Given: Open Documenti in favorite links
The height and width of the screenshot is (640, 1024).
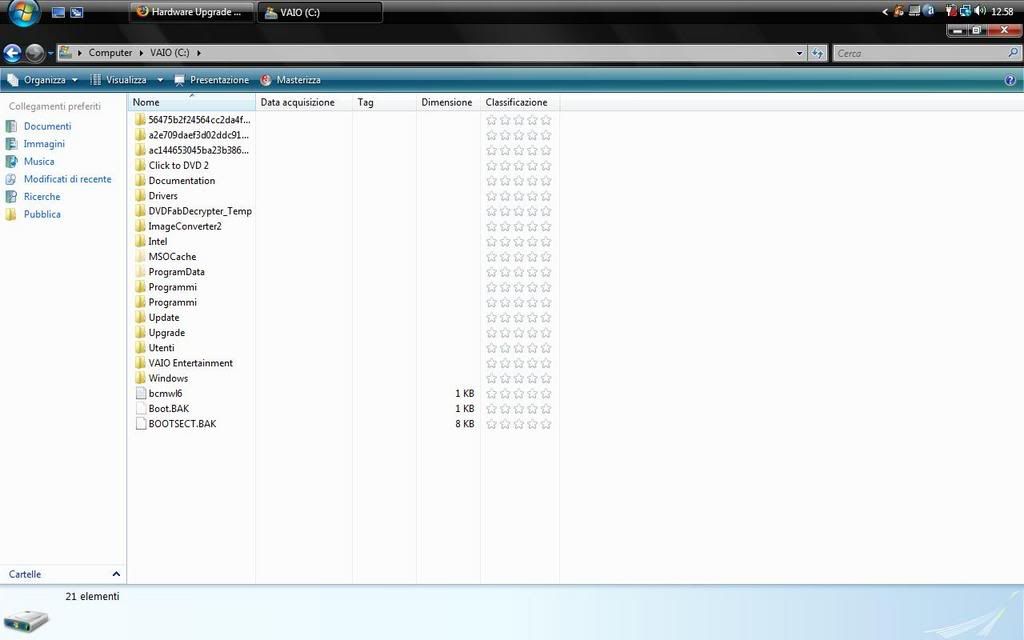Looking at the screenshot, I should pos(47,126).
